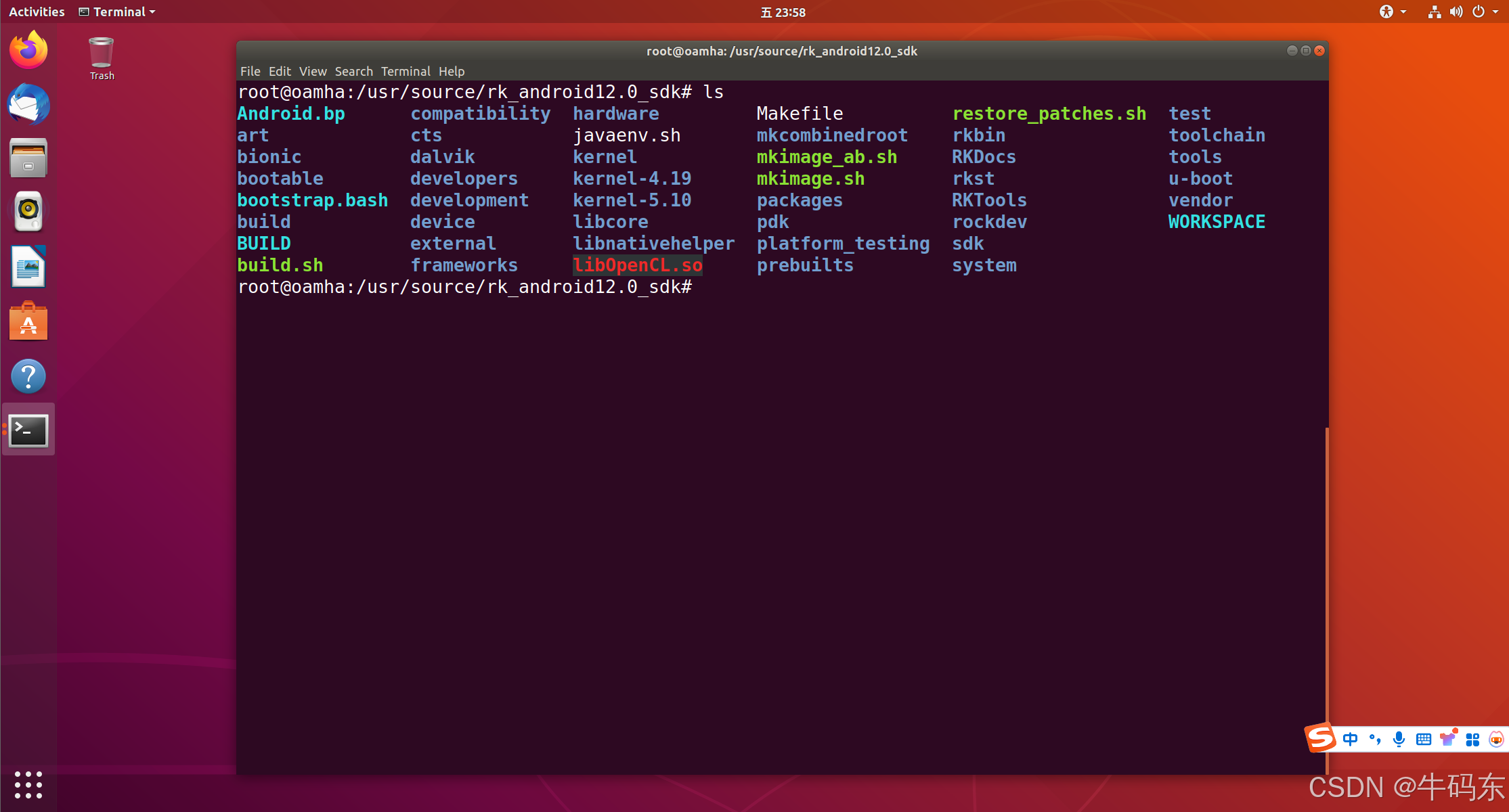Viewport: 1509px width, 812px height.
Task: Click the Sogou voice input microphone
Action: tap(1399, 739)
